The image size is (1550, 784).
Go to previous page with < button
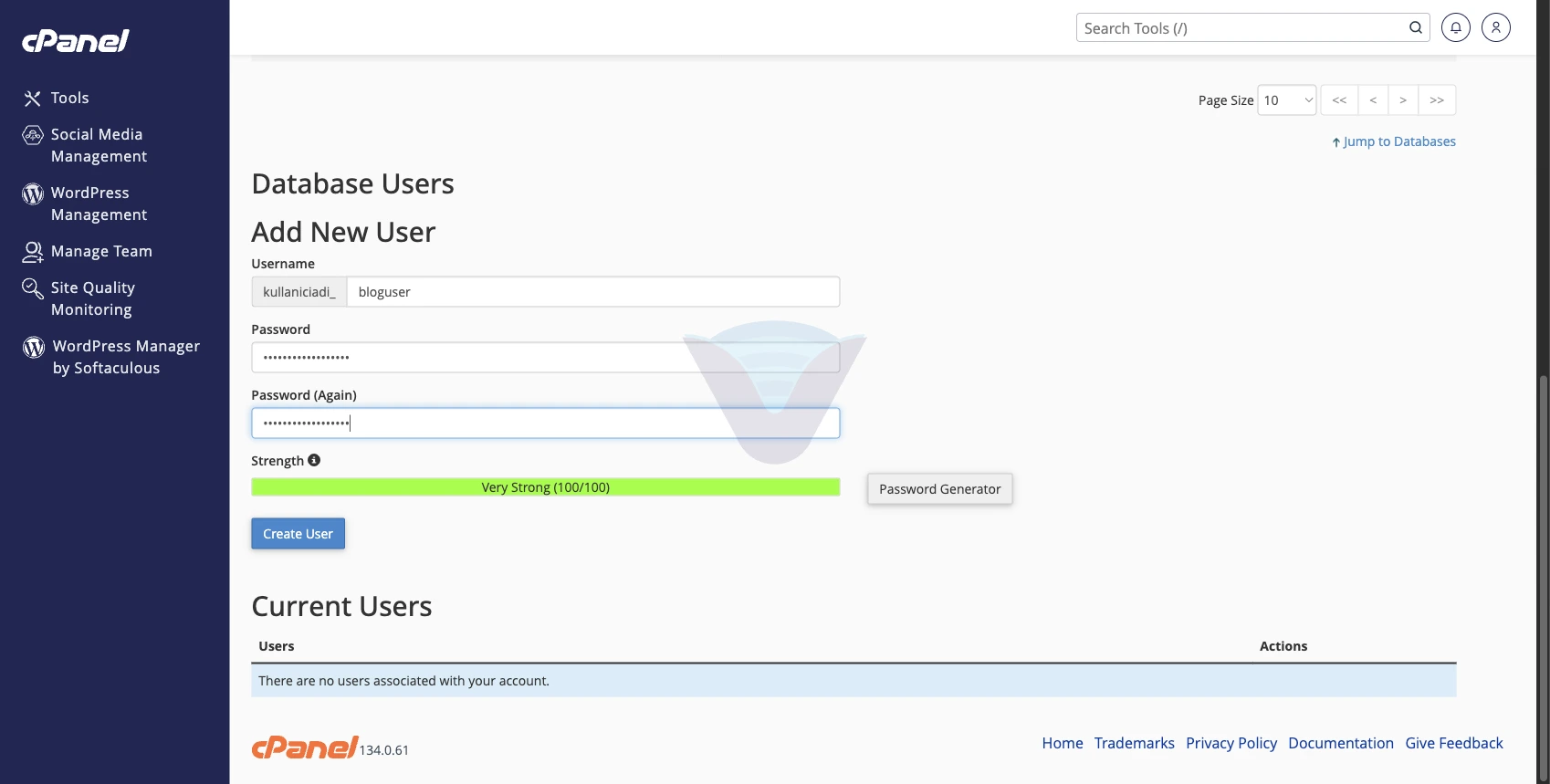pos(1373,100)
